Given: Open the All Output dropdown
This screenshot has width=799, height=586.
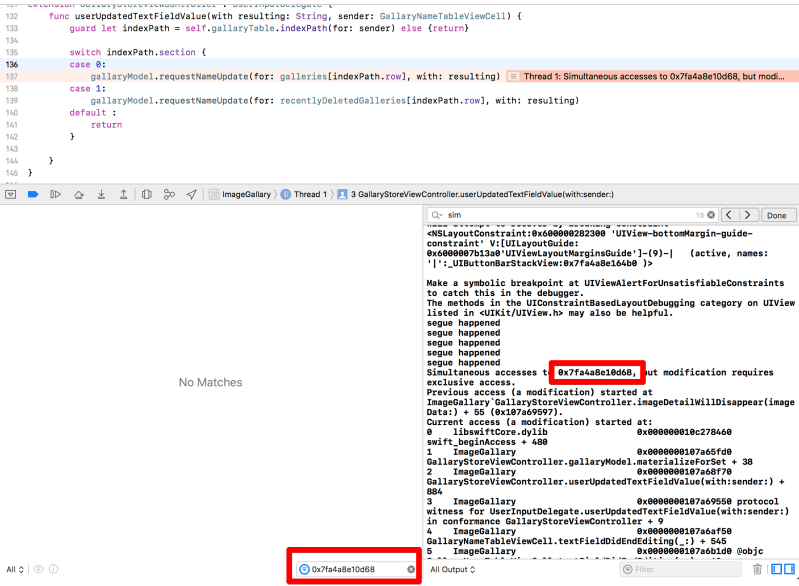Looking at the screenshot, I should pyautogui.click(x=453, y=569).
